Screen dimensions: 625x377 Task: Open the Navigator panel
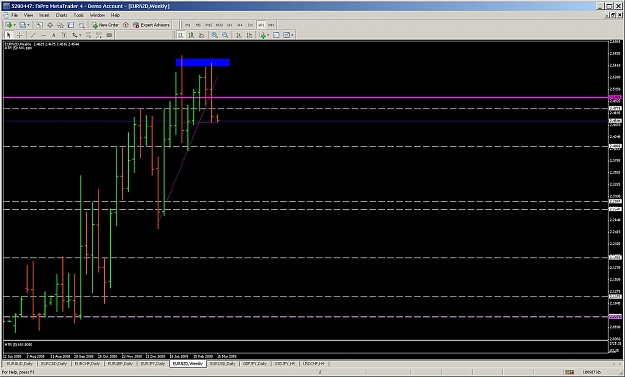click(x=60, y=25)
